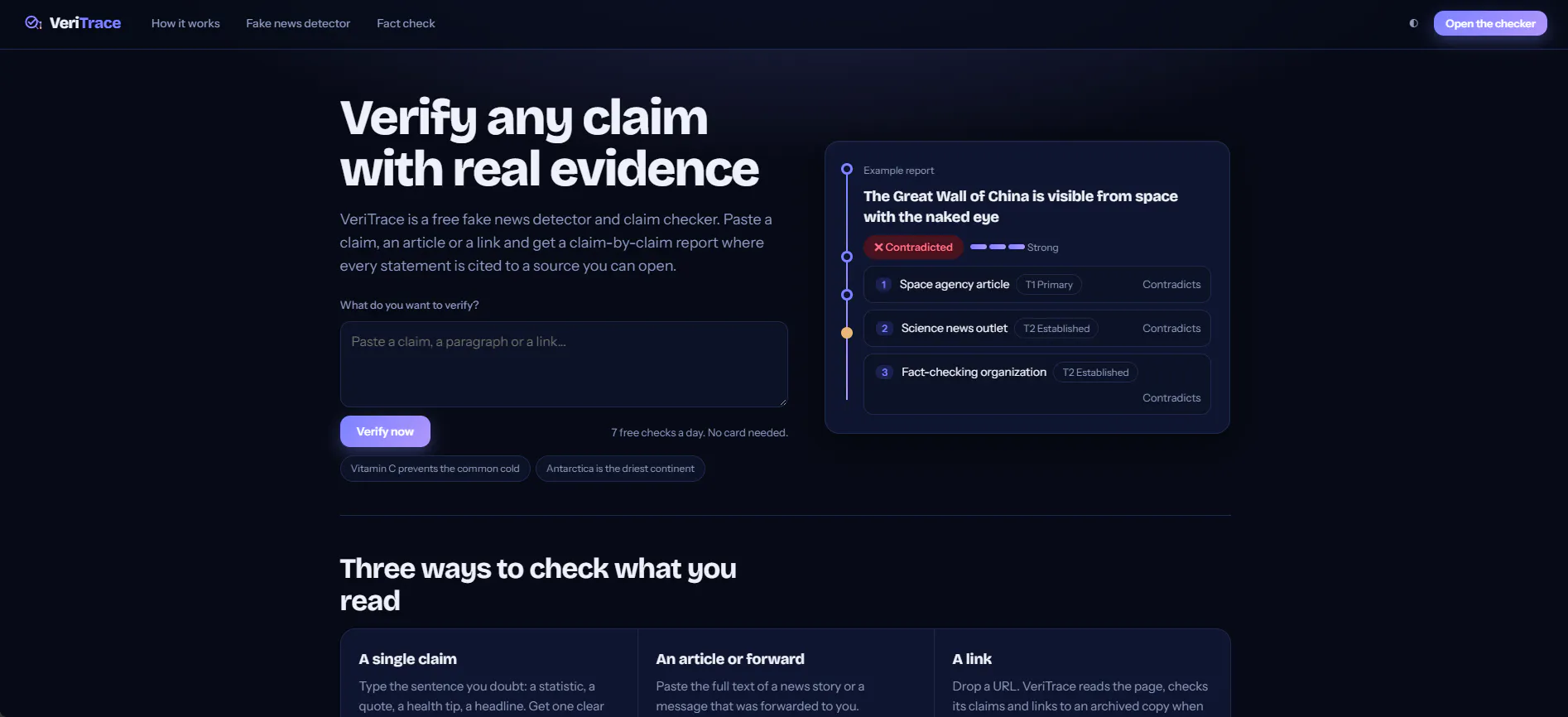1568x717 pixels.
Task: Click the red Contradicted verdict badge
Action: [913, 247]
